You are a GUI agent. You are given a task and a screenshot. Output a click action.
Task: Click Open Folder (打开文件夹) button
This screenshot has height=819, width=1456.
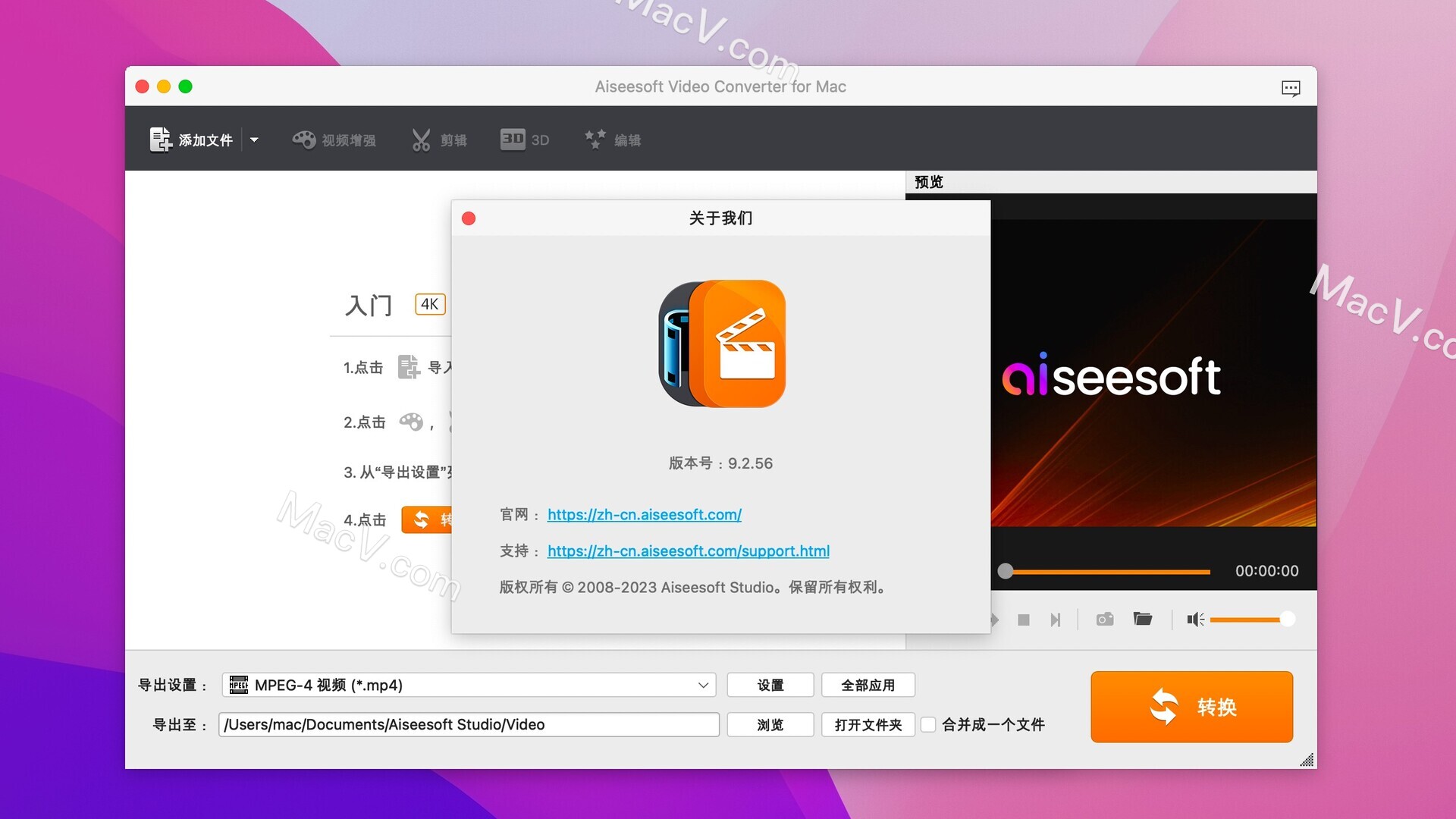pyautogui.click(x=868, y=724)
